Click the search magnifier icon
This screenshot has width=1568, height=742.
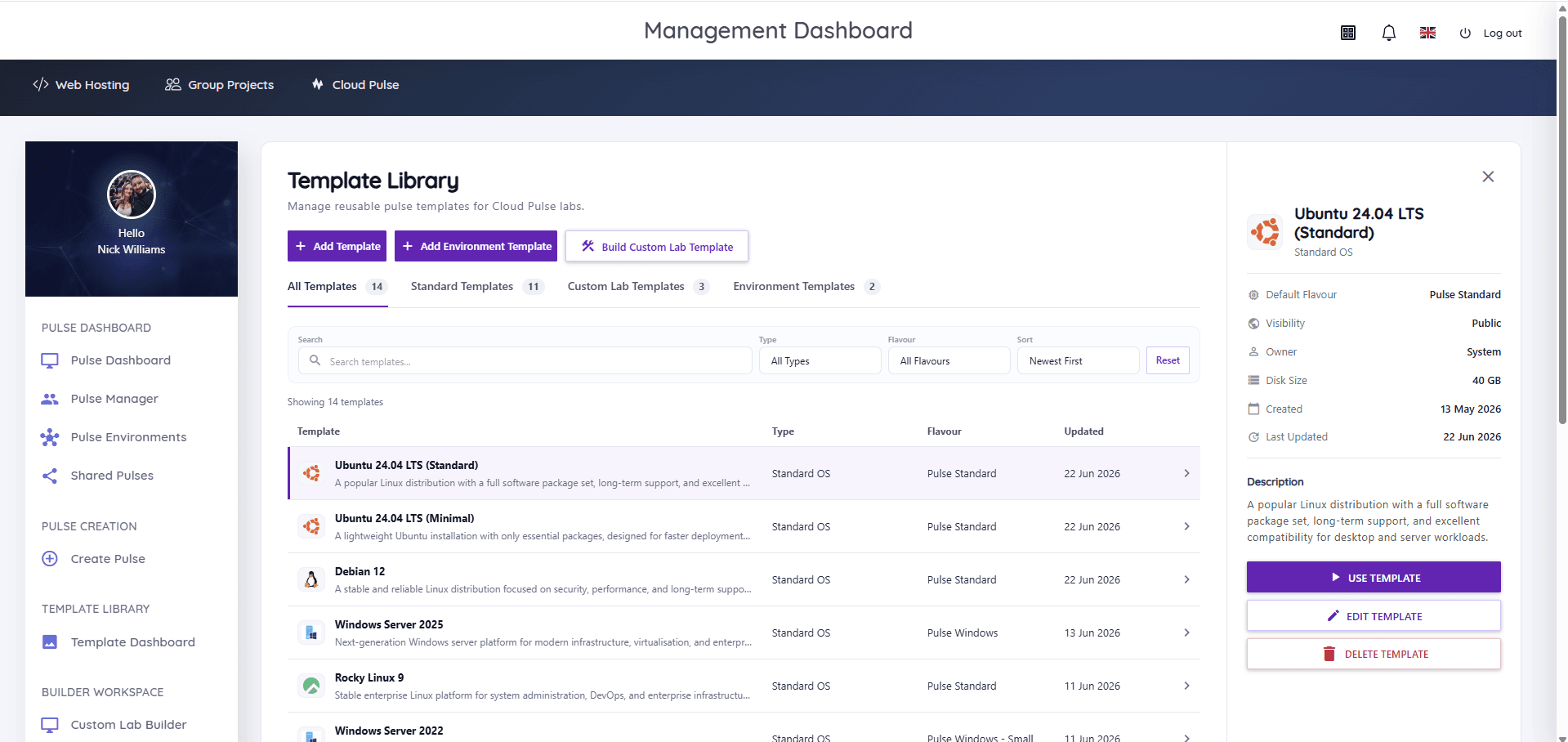click(x=315, y=360)
